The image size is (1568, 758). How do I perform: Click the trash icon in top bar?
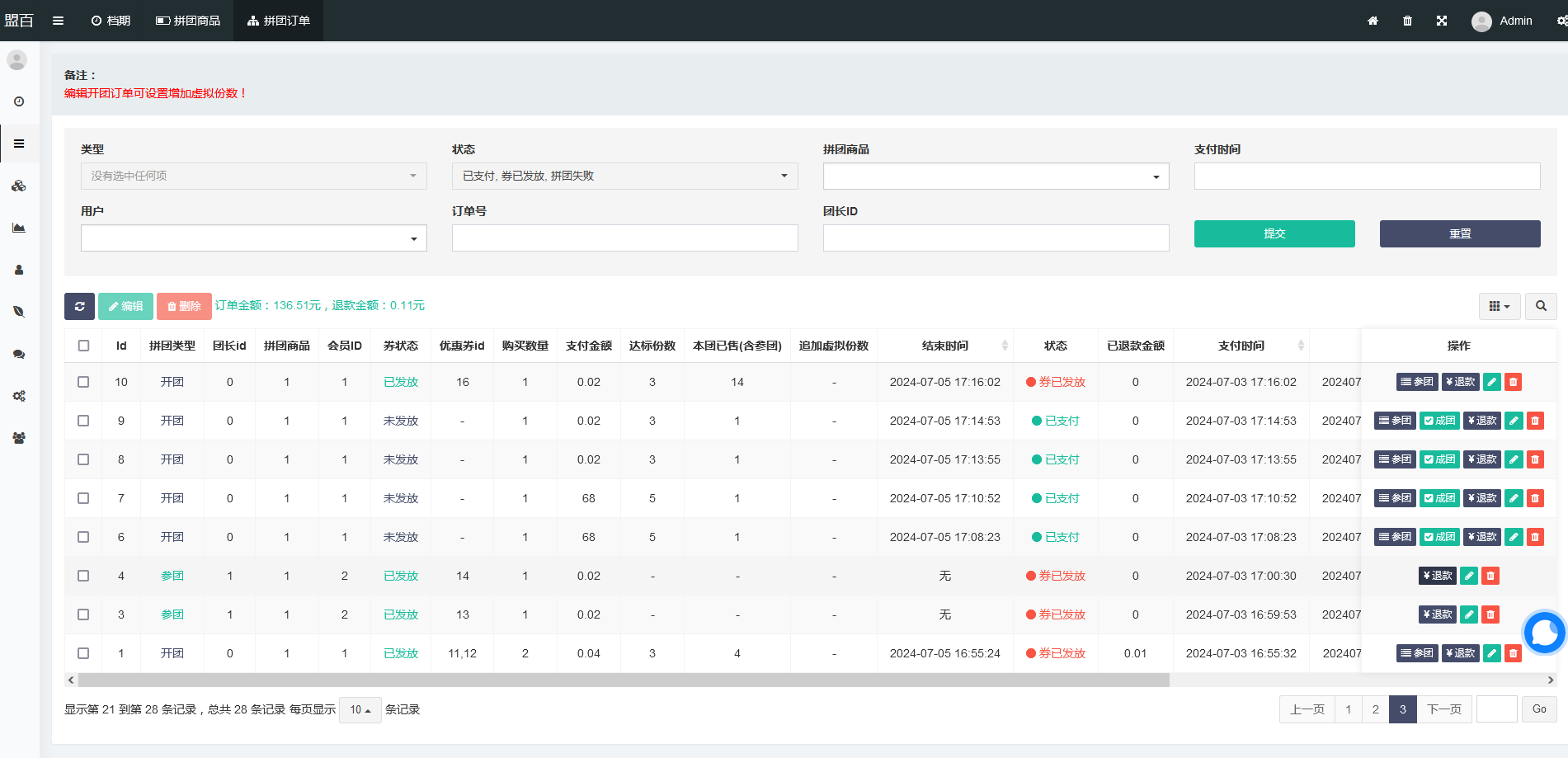[1407, 21]
